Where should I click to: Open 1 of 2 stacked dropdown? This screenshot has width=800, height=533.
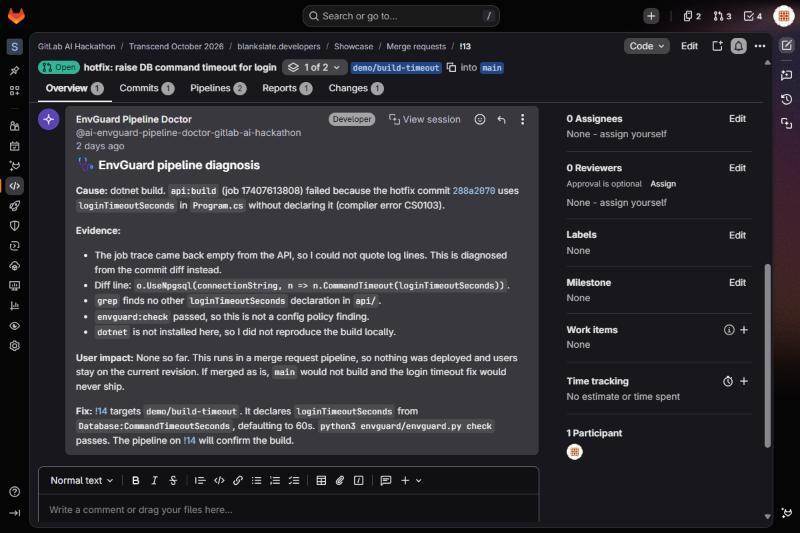315,67
